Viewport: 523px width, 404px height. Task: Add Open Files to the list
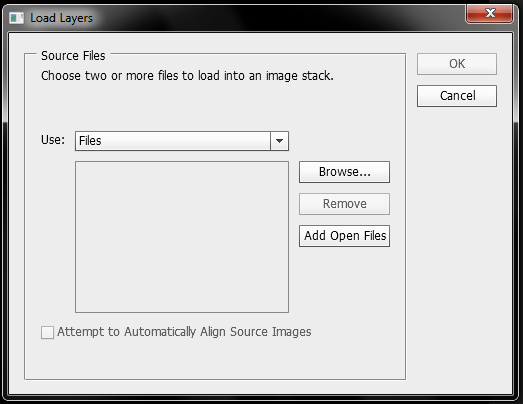344,236
